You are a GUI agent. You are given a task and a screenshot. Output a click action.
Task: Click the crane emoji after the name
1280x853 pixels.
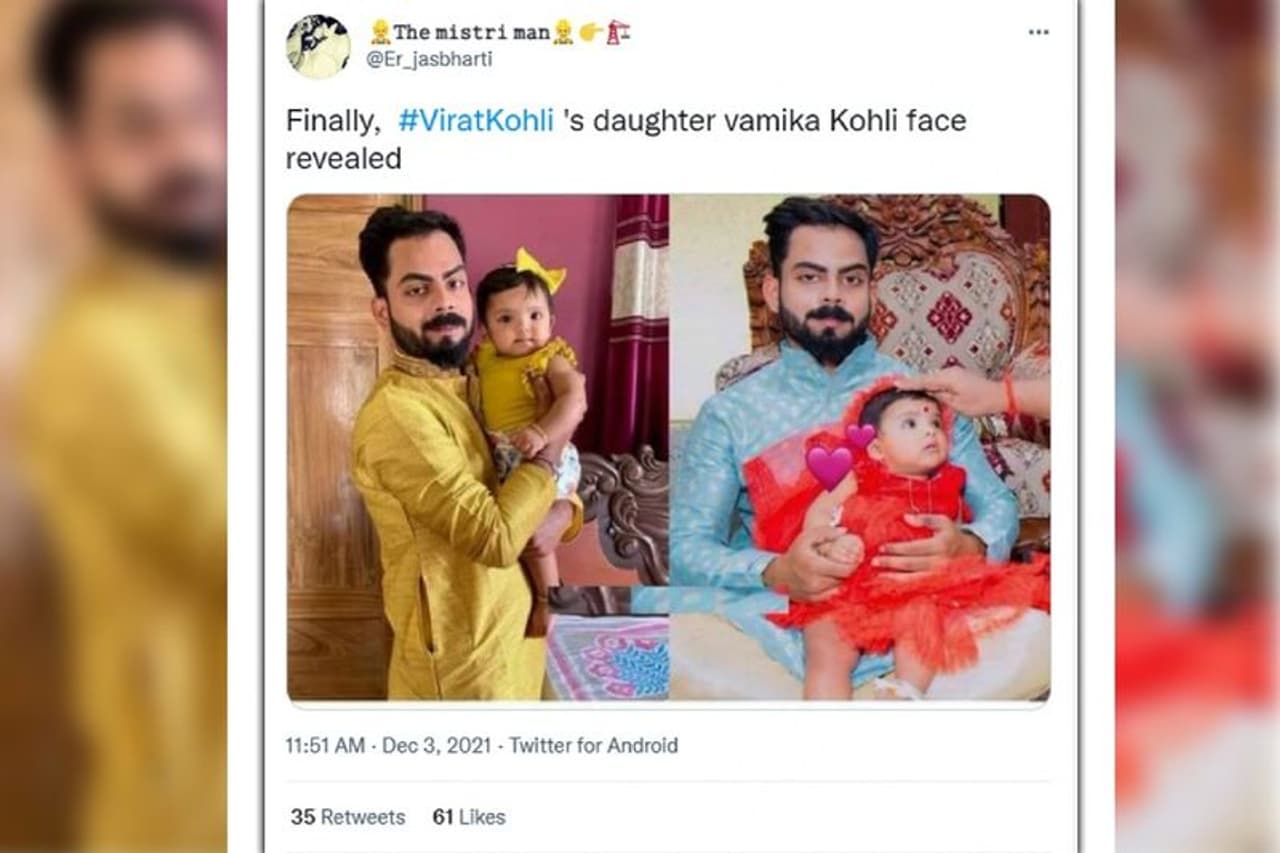(618, 32)
